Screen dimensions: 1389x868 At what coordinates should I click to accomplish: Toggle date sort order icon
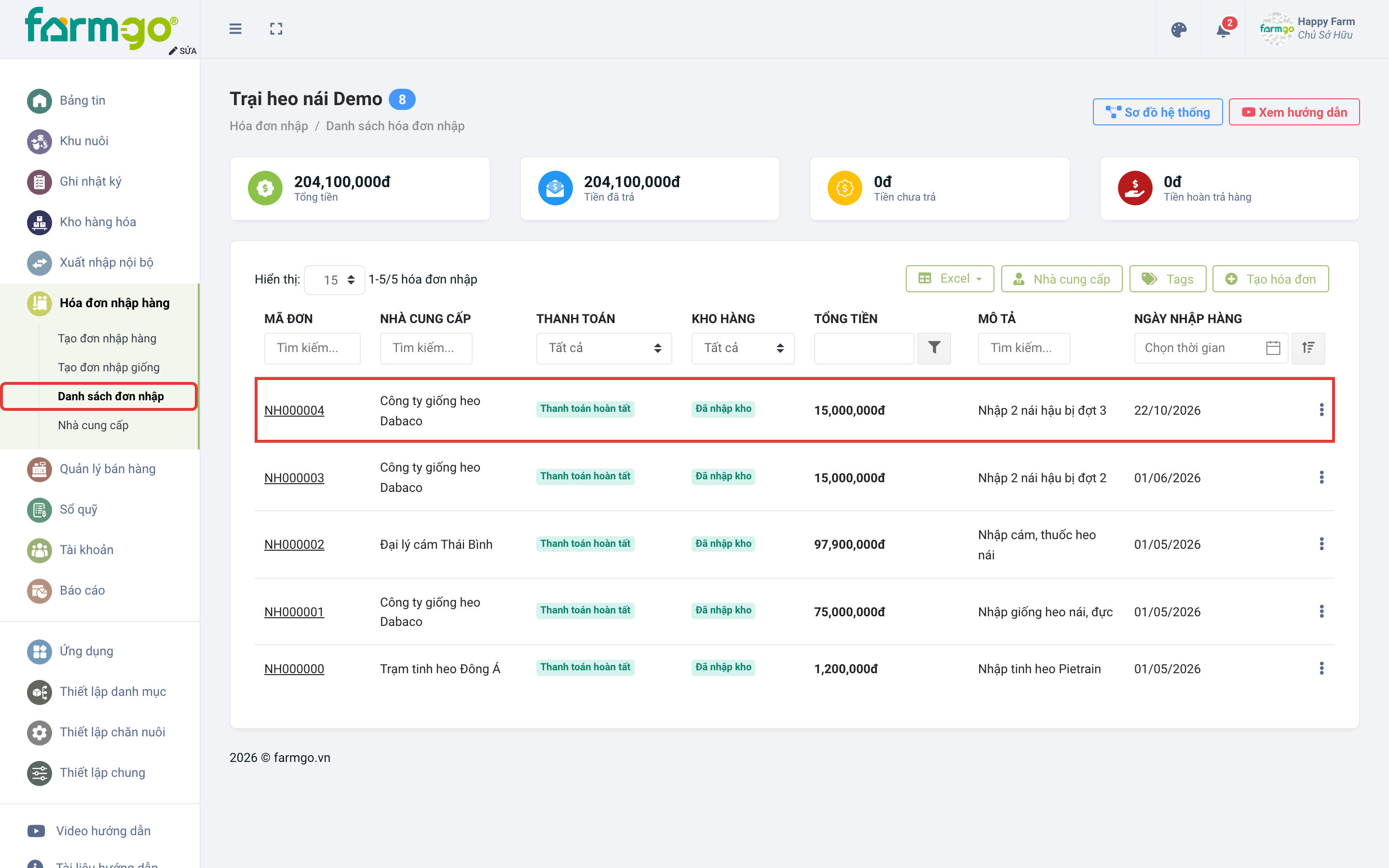[1308, 348]
